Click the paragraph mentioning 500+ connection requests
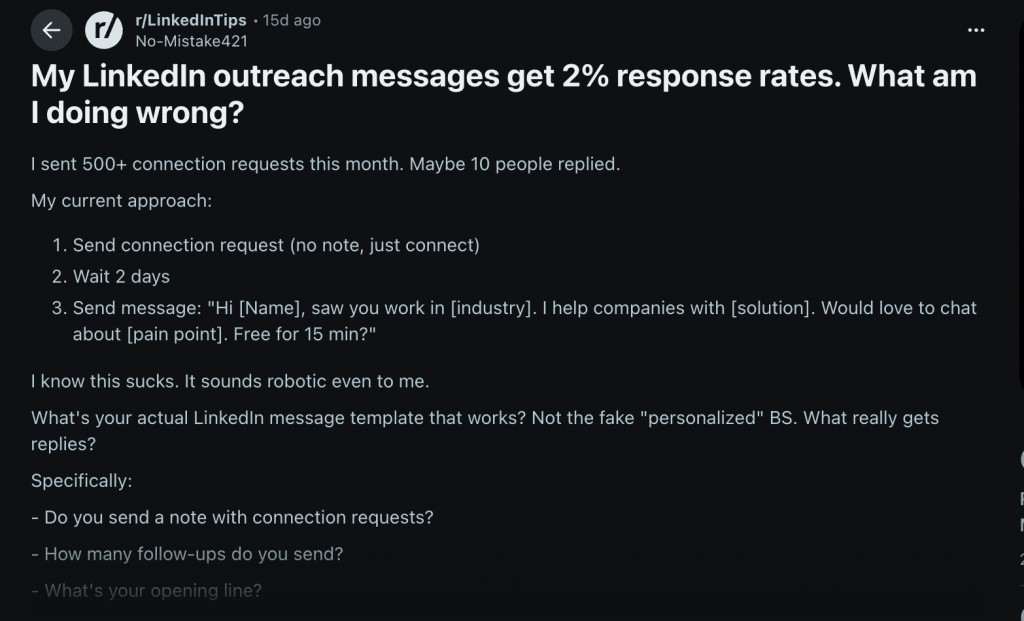Viewport: 1024px width, 621px height. coord(325,163)
